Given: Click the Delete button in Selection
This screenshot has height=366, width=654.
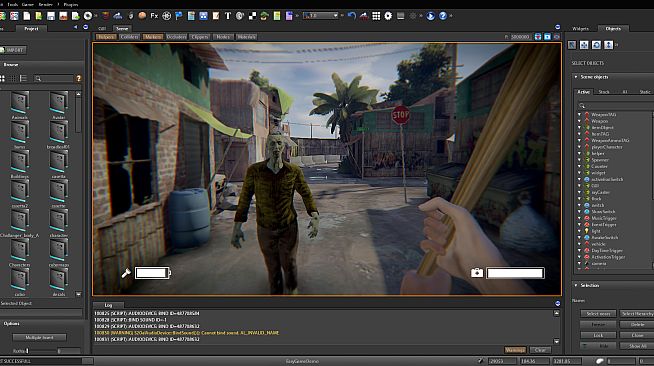Looking at the screenshot, I should (637, 324).
